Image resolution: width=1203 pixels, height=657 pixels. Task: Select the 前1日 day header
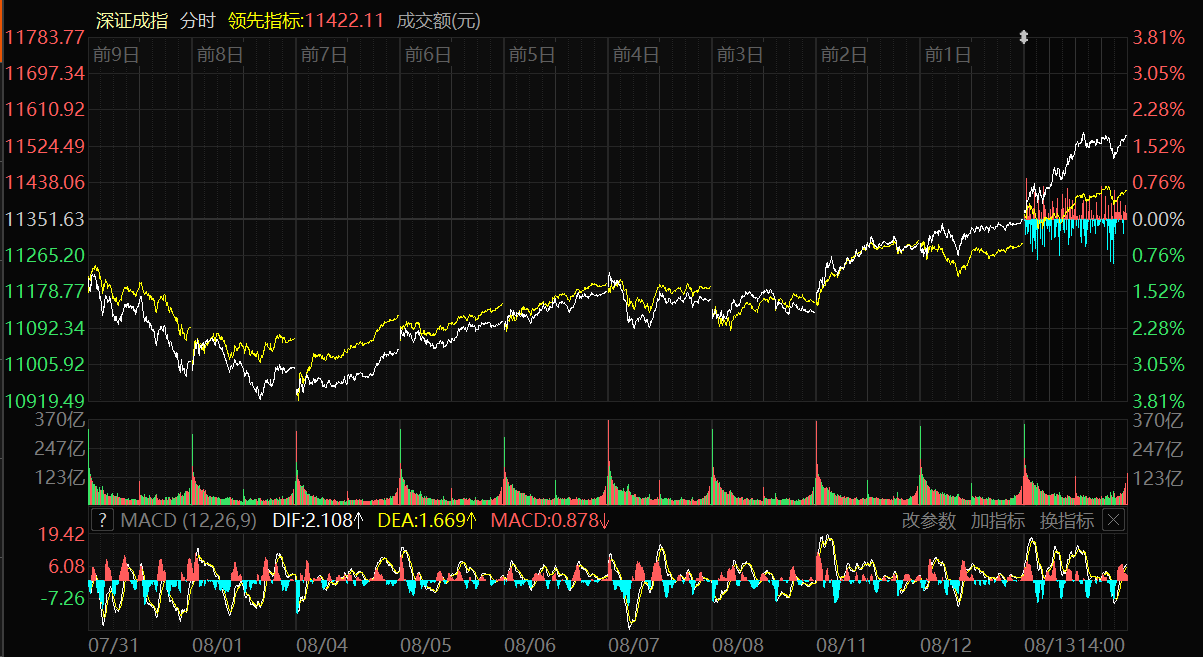pyautogui.click(x=947, y=55)
